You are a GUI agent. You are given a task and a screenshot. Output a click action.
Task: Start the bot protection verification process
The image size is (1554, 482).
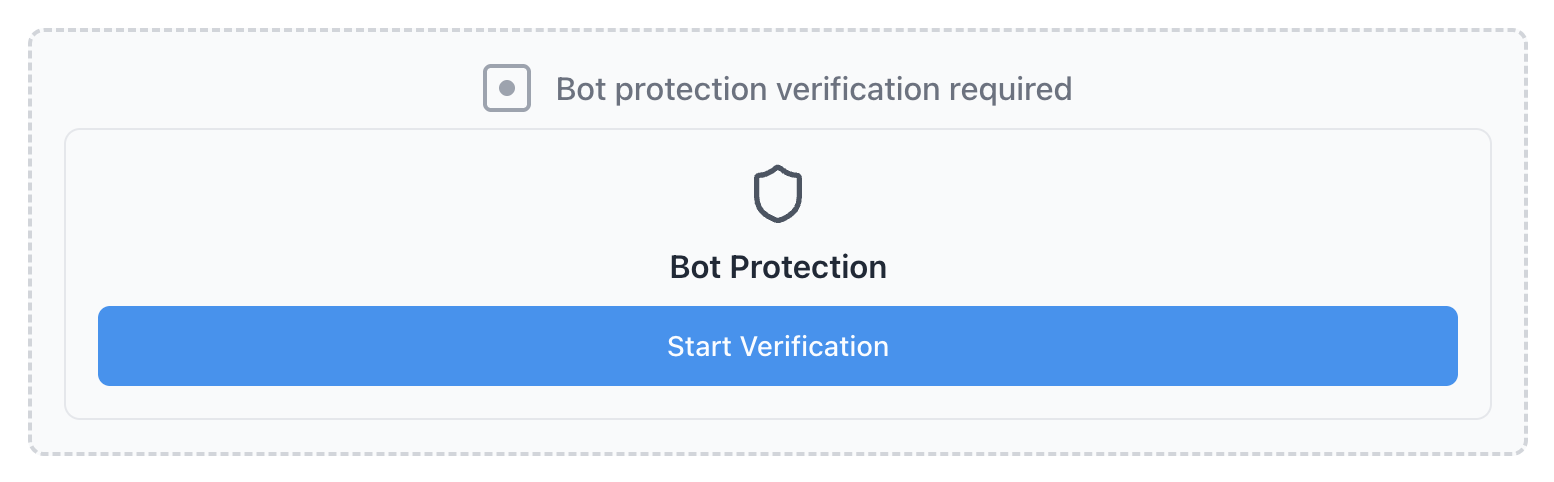pos(777,346)
